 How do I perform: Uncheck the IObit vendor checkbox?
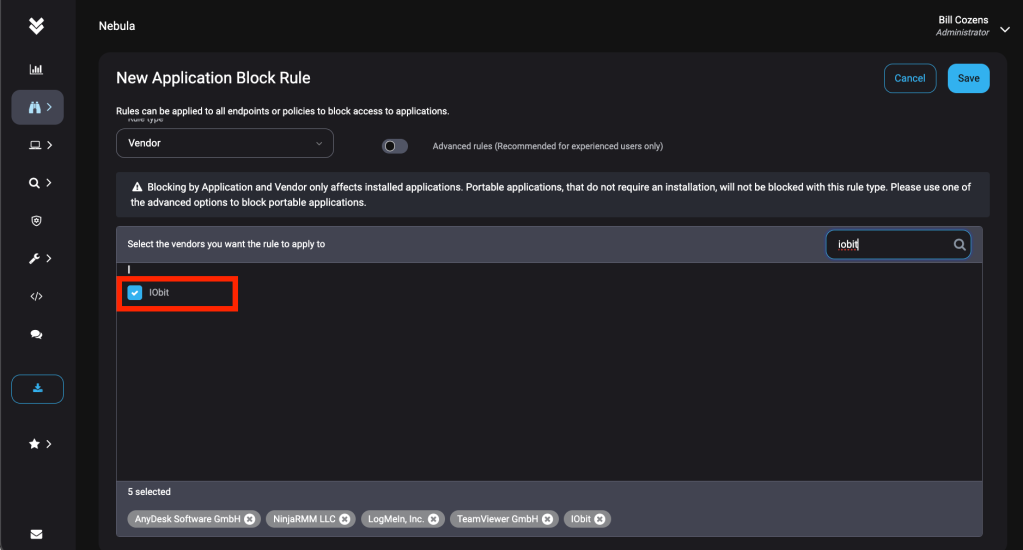134,293
